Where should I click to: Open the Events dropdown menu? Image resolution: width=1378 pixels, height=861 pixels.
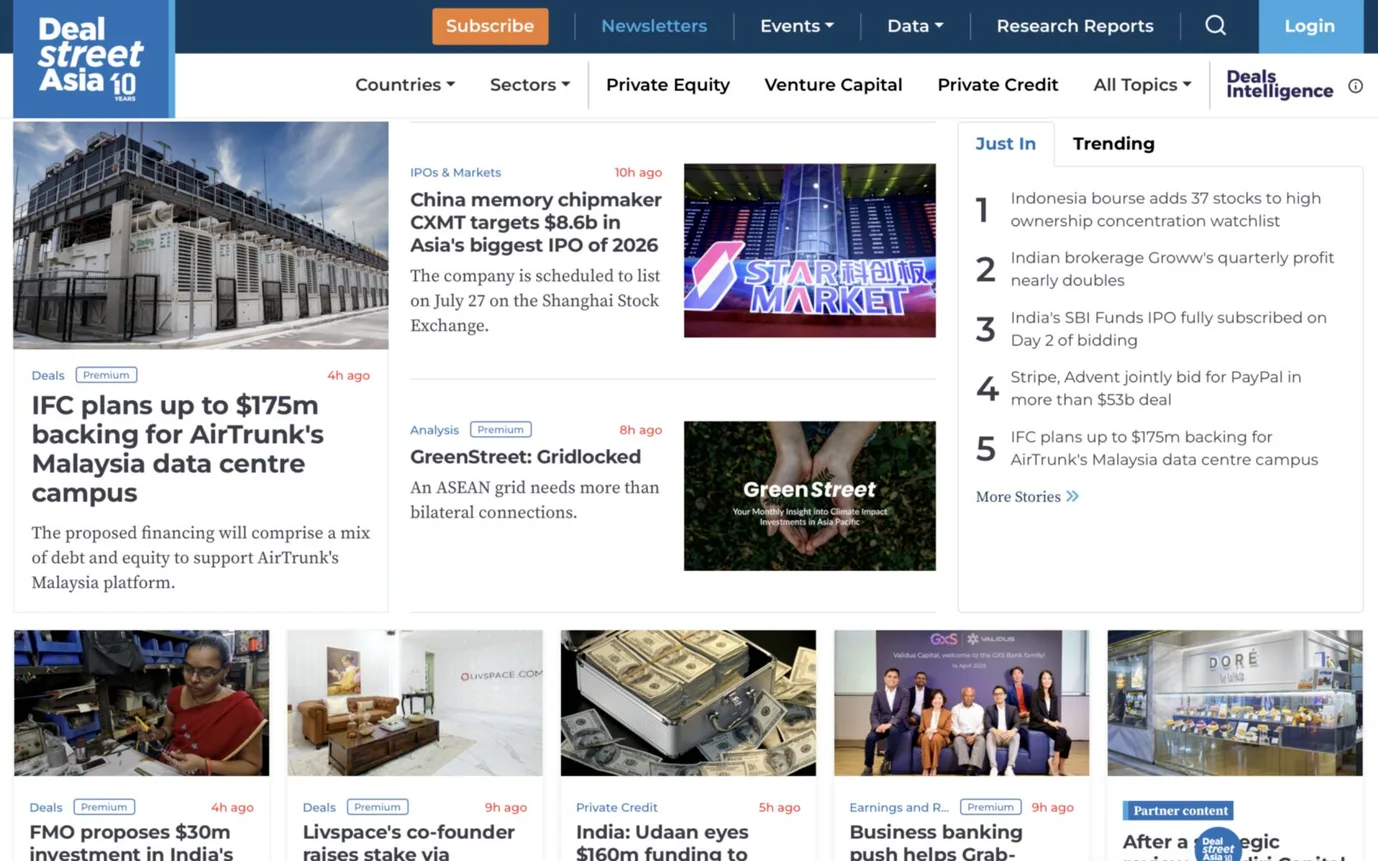point(797,26)
